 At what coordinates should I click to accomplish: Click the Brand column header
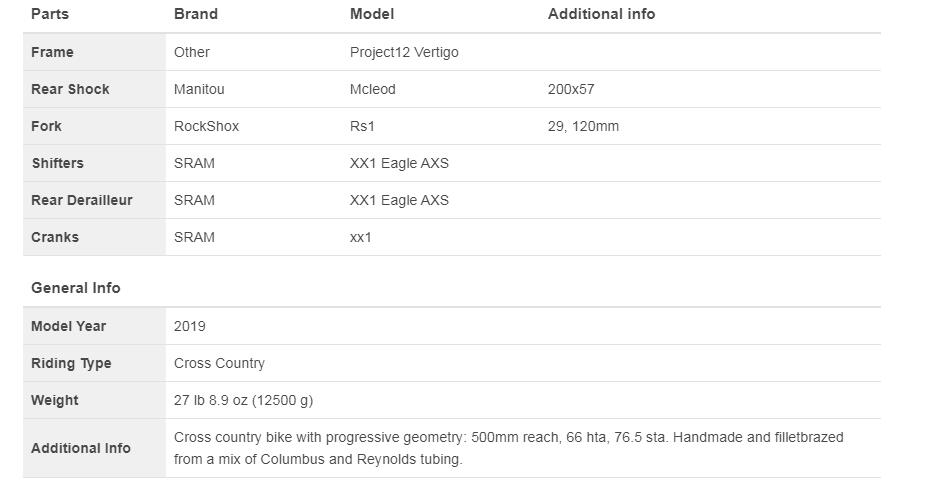[x=195, y=14]
